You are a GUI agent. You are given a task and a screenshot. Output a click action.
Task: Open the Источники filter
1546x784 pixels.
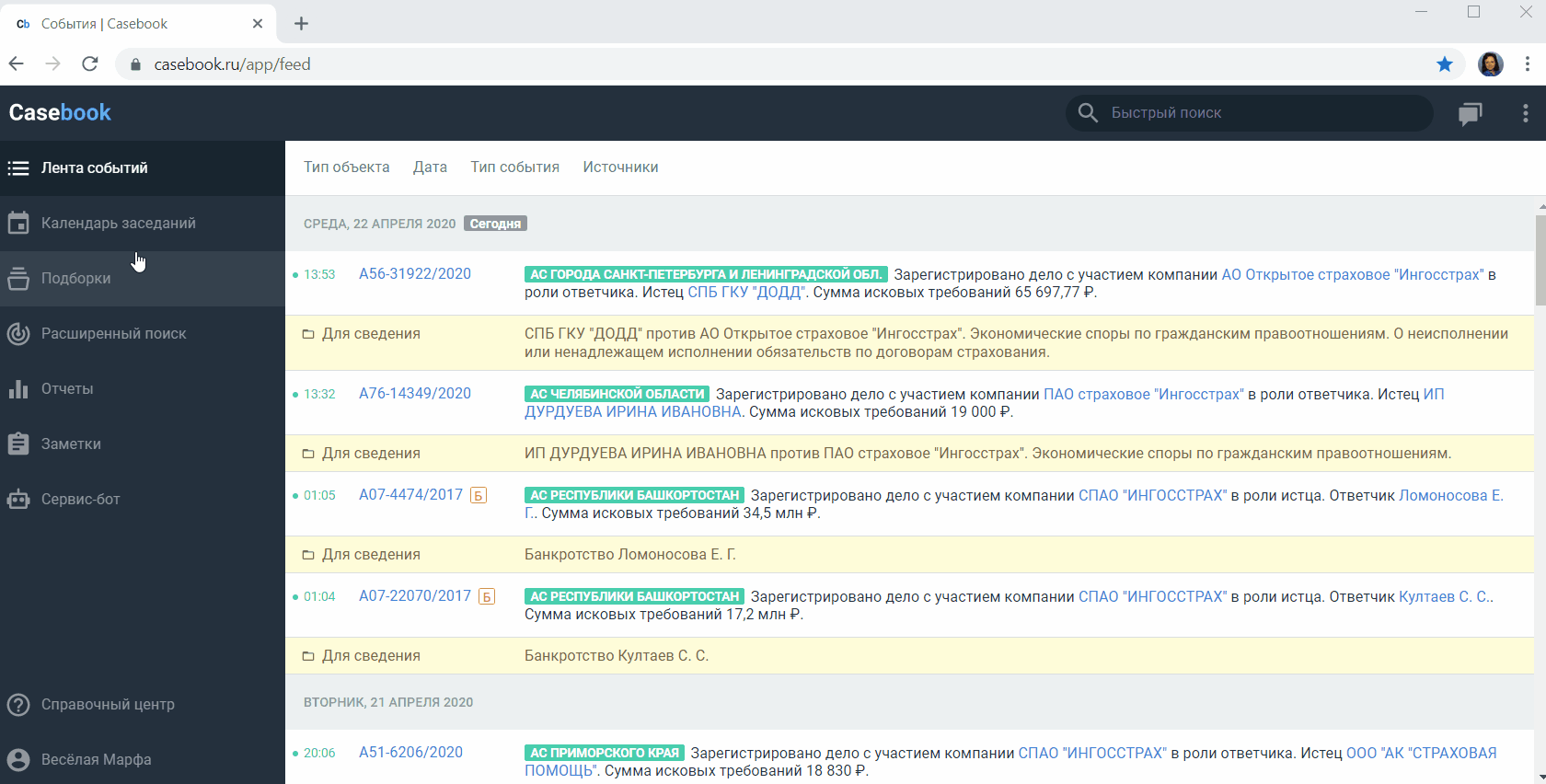click(620, 167)
